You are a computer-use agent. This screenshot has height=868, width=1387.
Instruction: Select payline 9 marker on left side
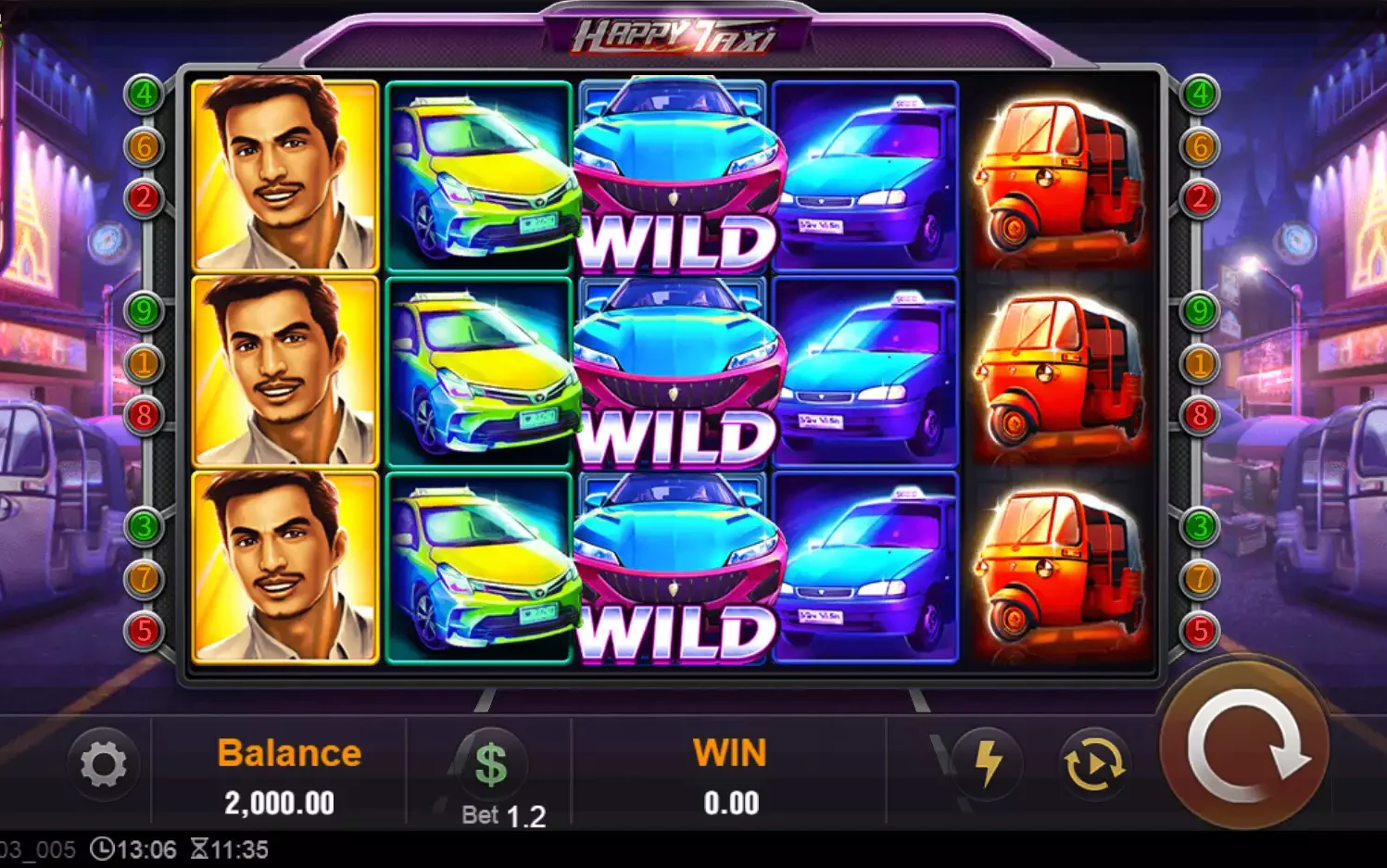point(144,310)
